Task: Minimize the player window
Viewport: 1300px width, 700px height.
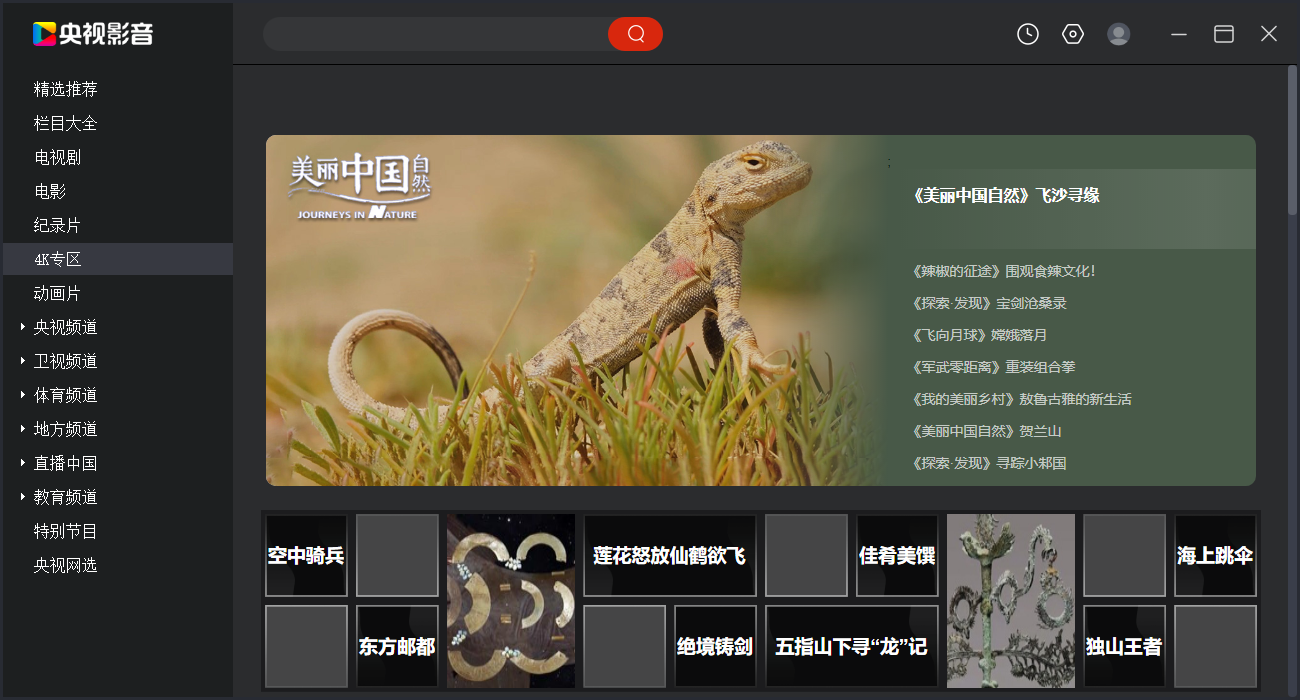Action: point(1179,34)
